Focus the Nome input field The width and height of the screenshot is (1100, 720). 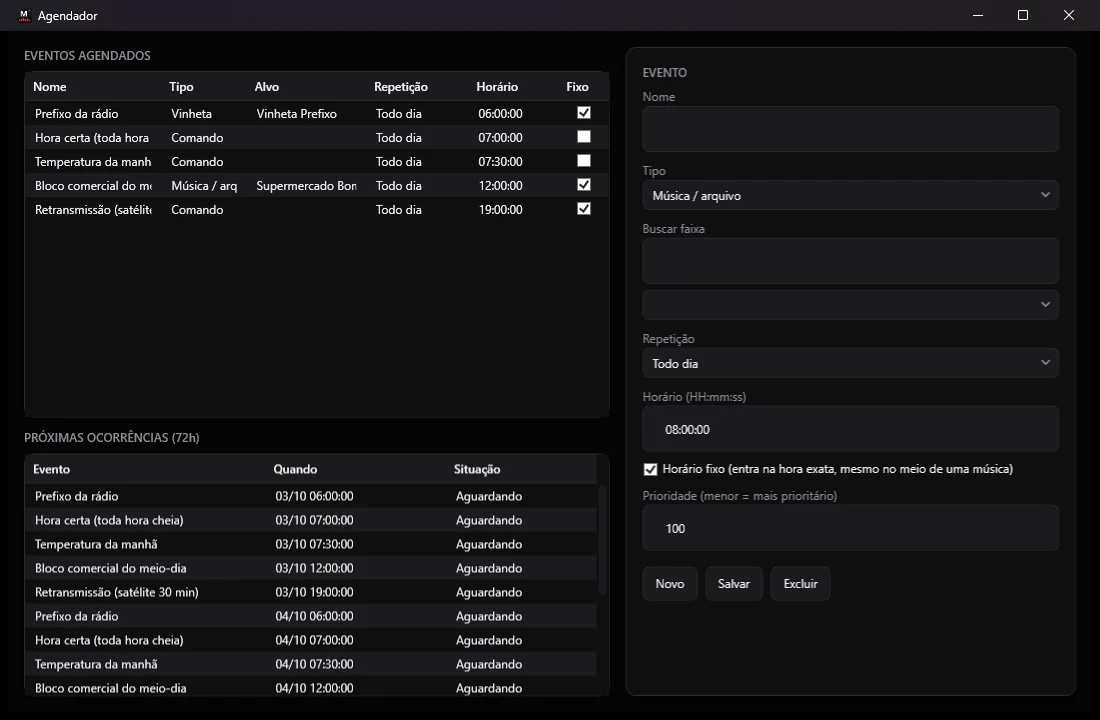[x=850, y=129]
